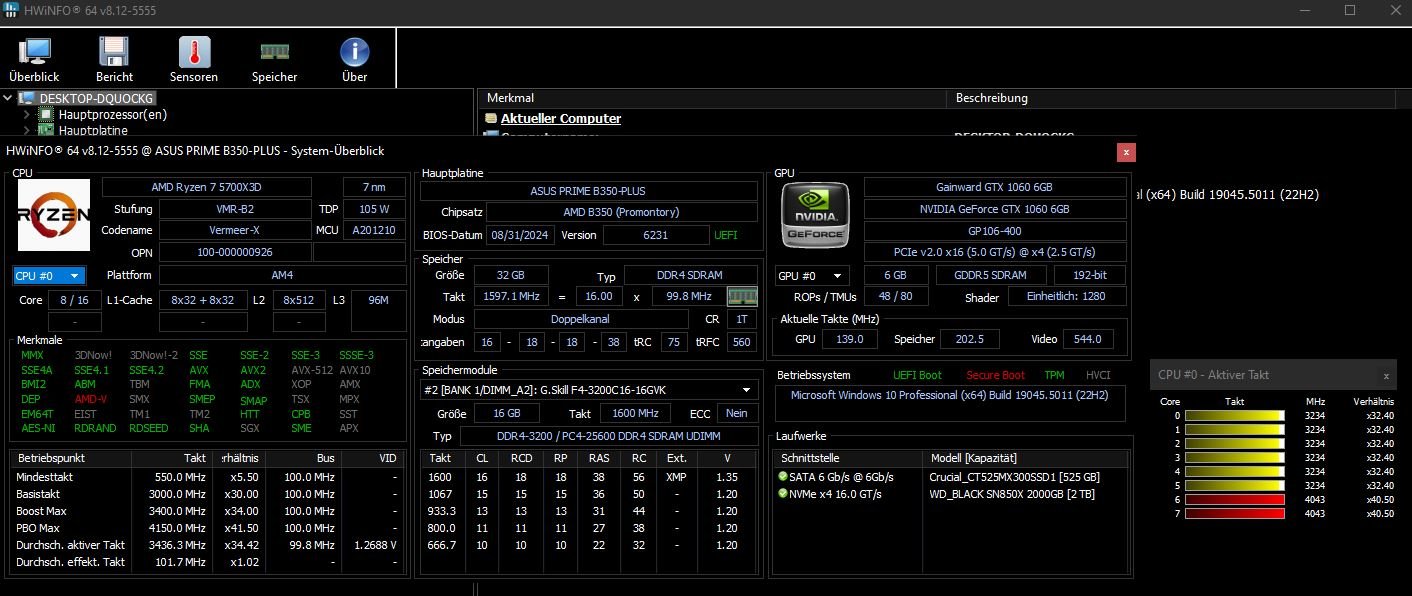Click the XMP entry in the memory timings table
Viewport: 1412px width, 596px height.
(x=675, y=477)
